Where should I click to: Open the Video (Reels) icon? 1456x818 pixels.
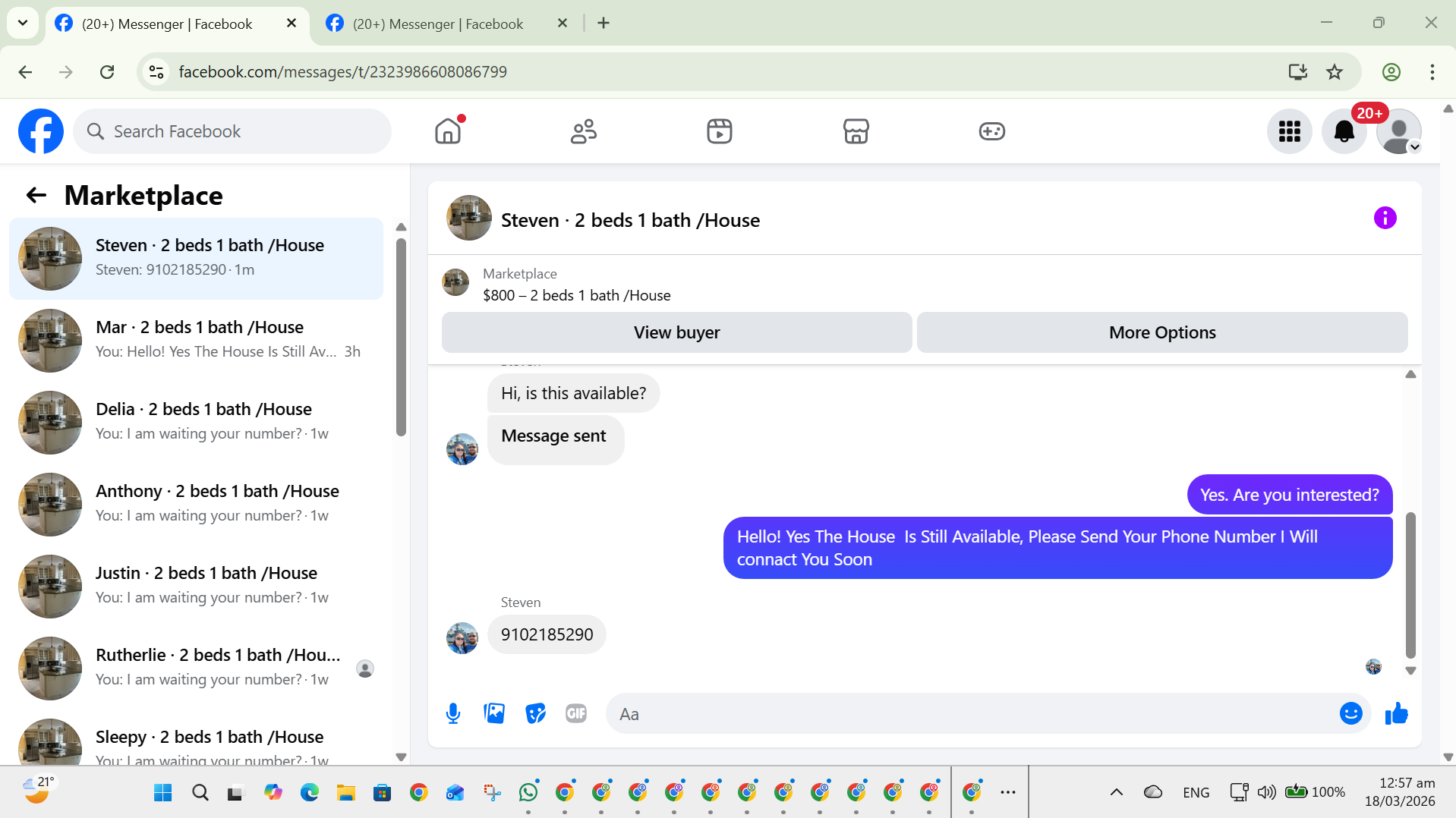click(x=720, y=131)
